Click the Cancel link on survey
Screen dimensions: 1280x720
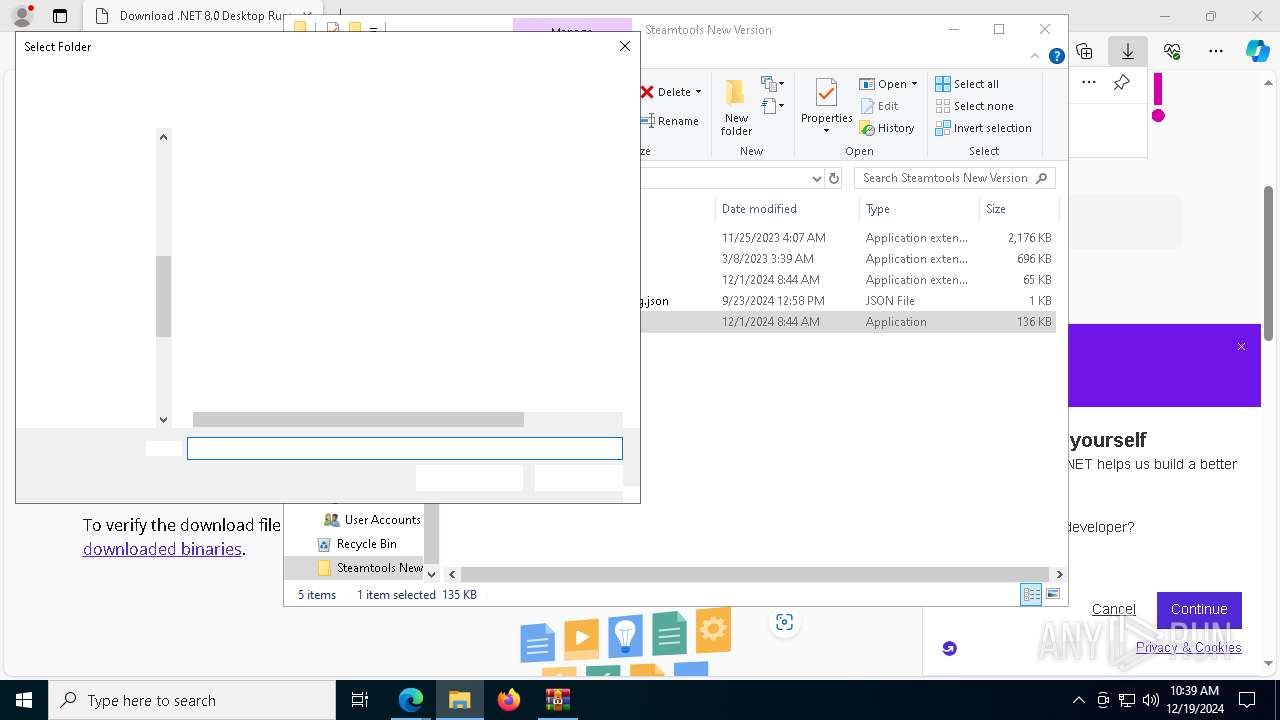(1113, 609)
